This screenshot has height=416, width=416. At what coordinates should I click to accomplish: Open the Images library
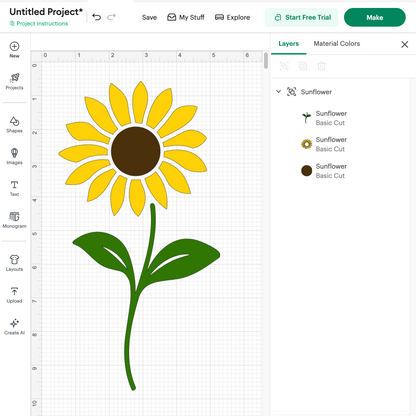14,156
